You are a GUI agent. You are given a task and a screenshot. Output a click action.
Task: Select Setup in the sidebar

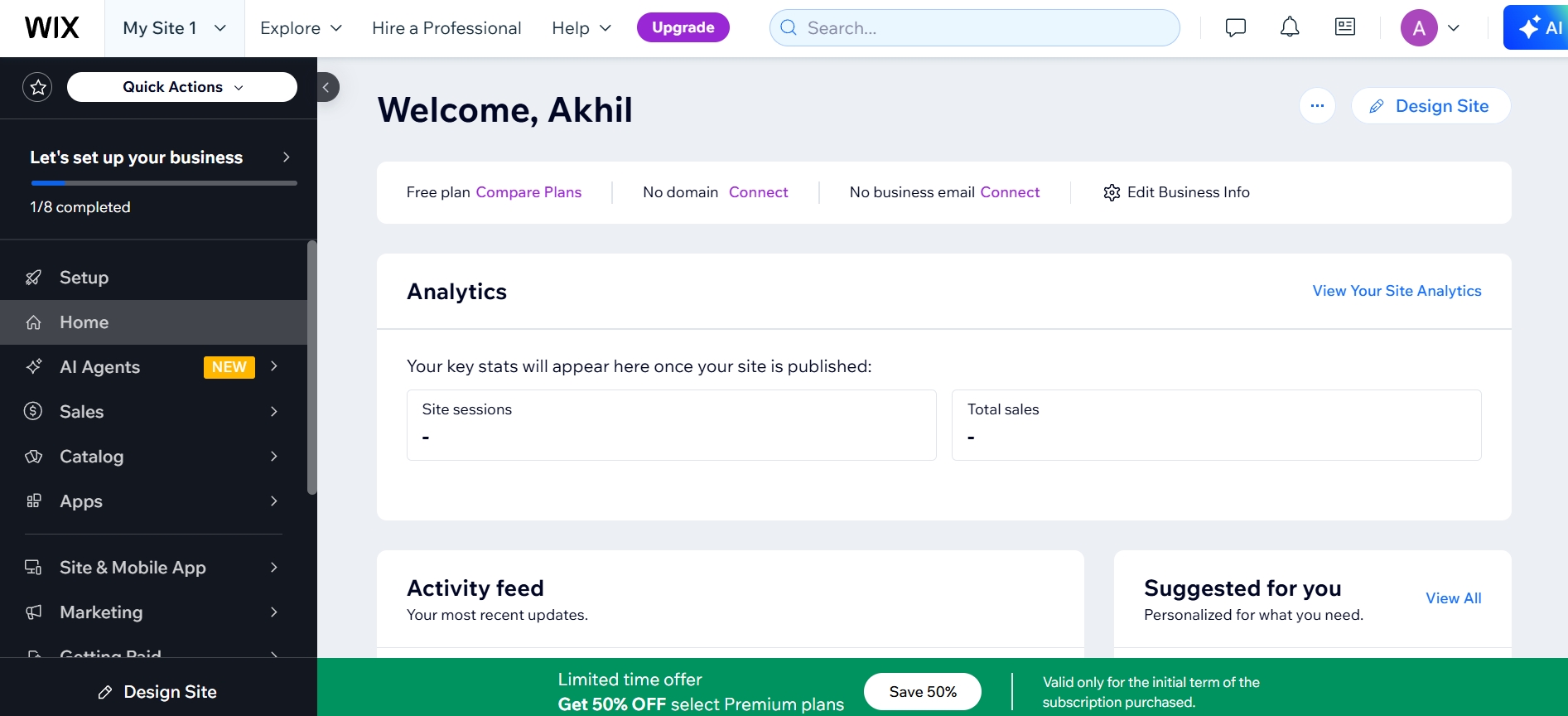[x=153, y=278]
